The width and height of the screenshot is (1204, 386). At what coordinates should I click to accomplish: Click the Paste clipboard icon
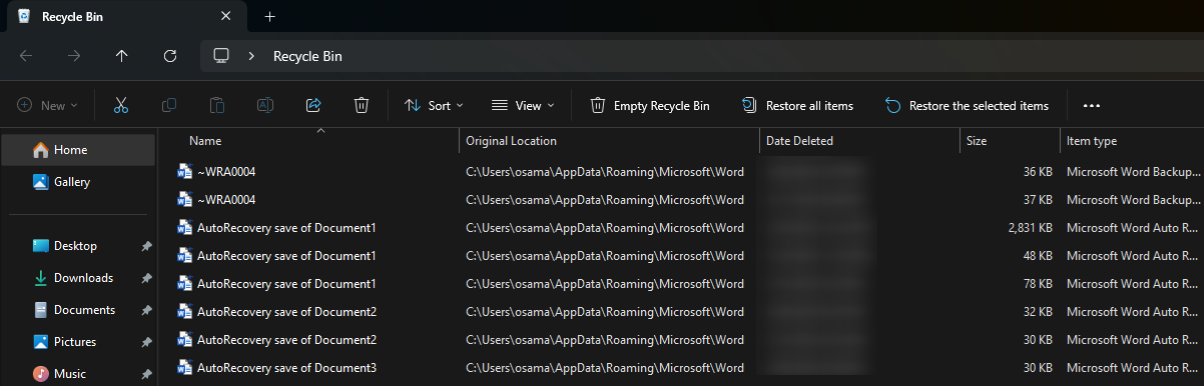pos(217,105)
